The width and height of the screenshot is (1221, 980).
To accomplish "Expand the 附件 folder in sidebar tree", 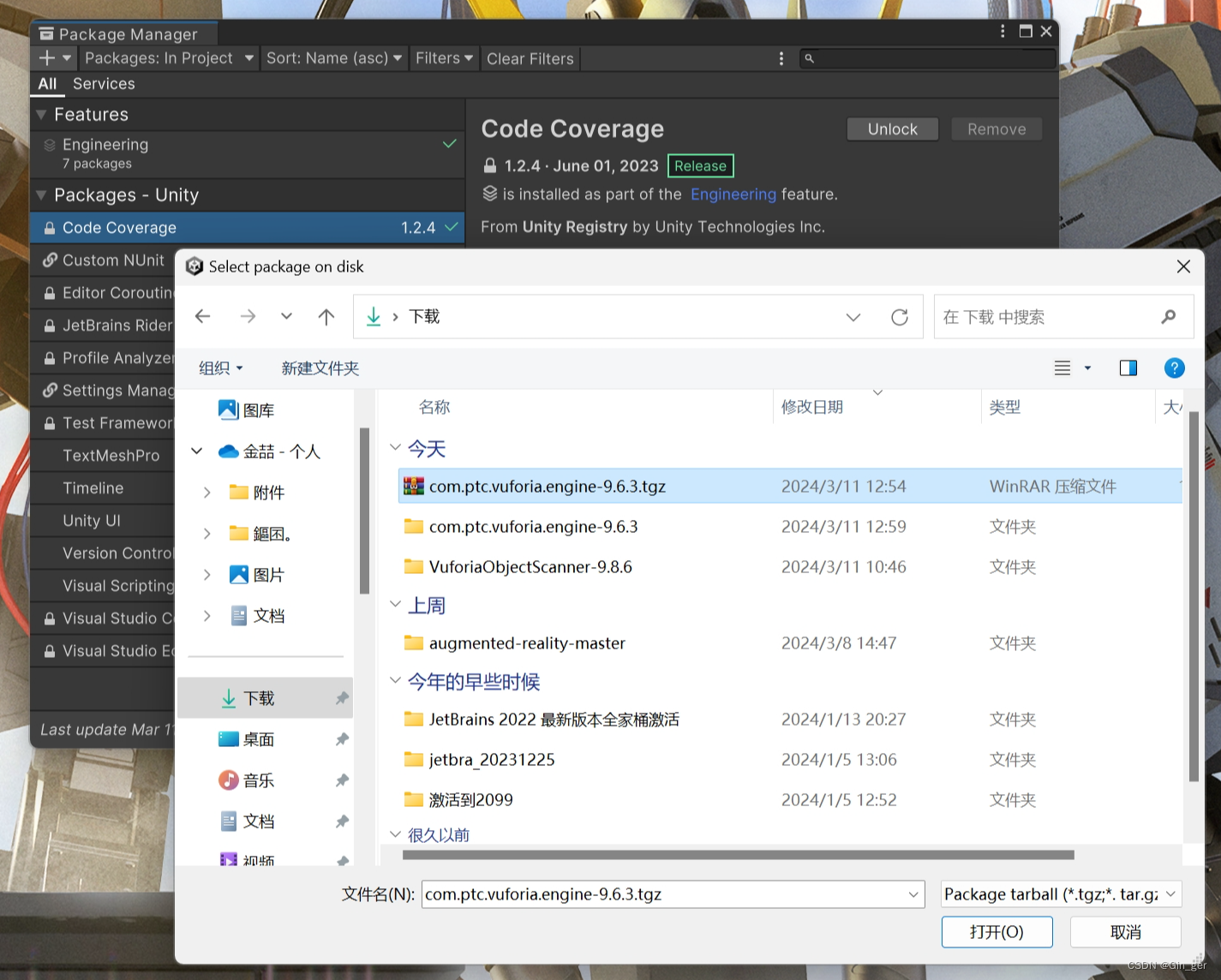I will [206, 493].
